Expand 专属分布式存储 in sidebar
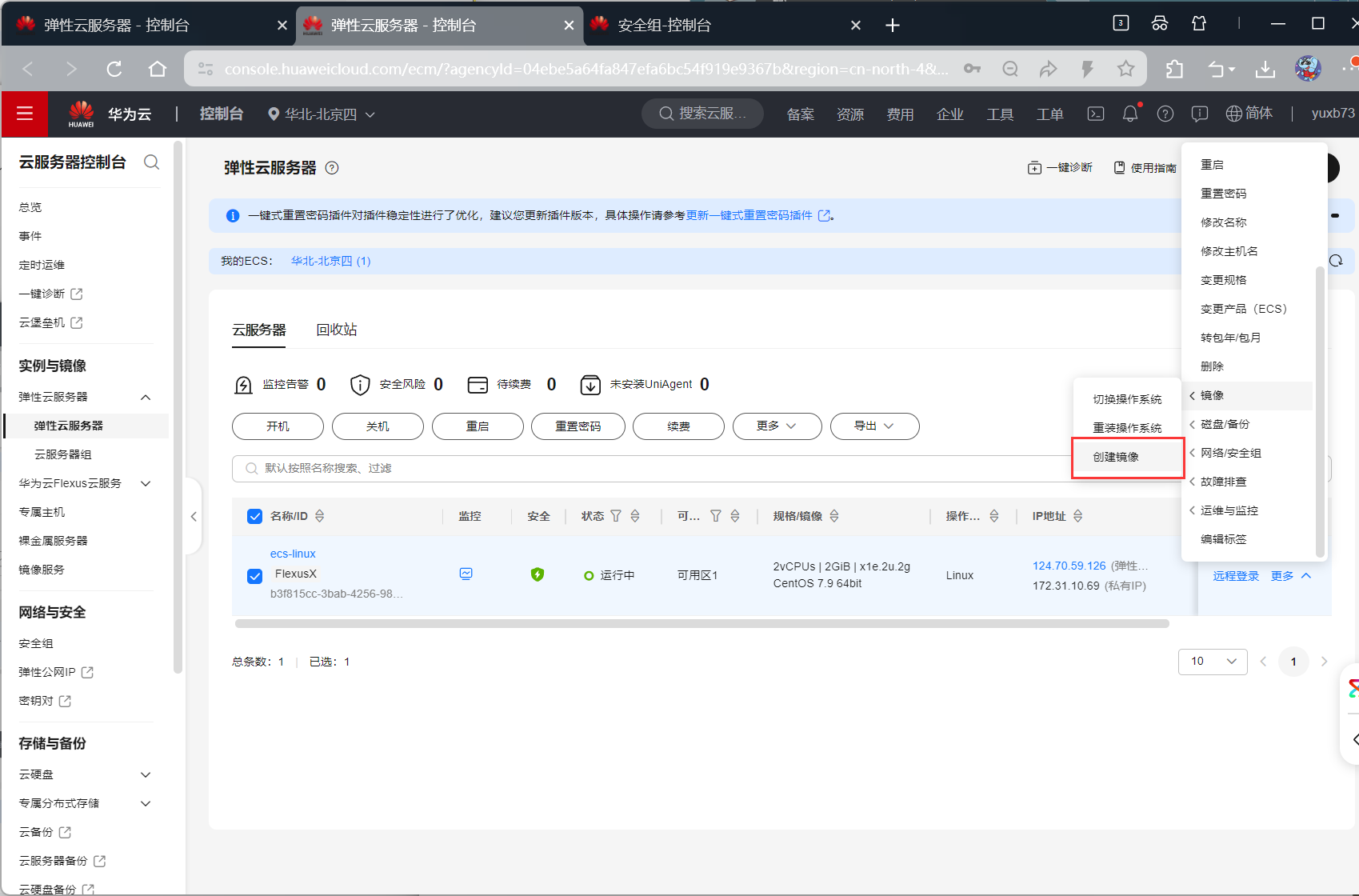Viewport: 1359px width, 896px height. coord(146,803)
